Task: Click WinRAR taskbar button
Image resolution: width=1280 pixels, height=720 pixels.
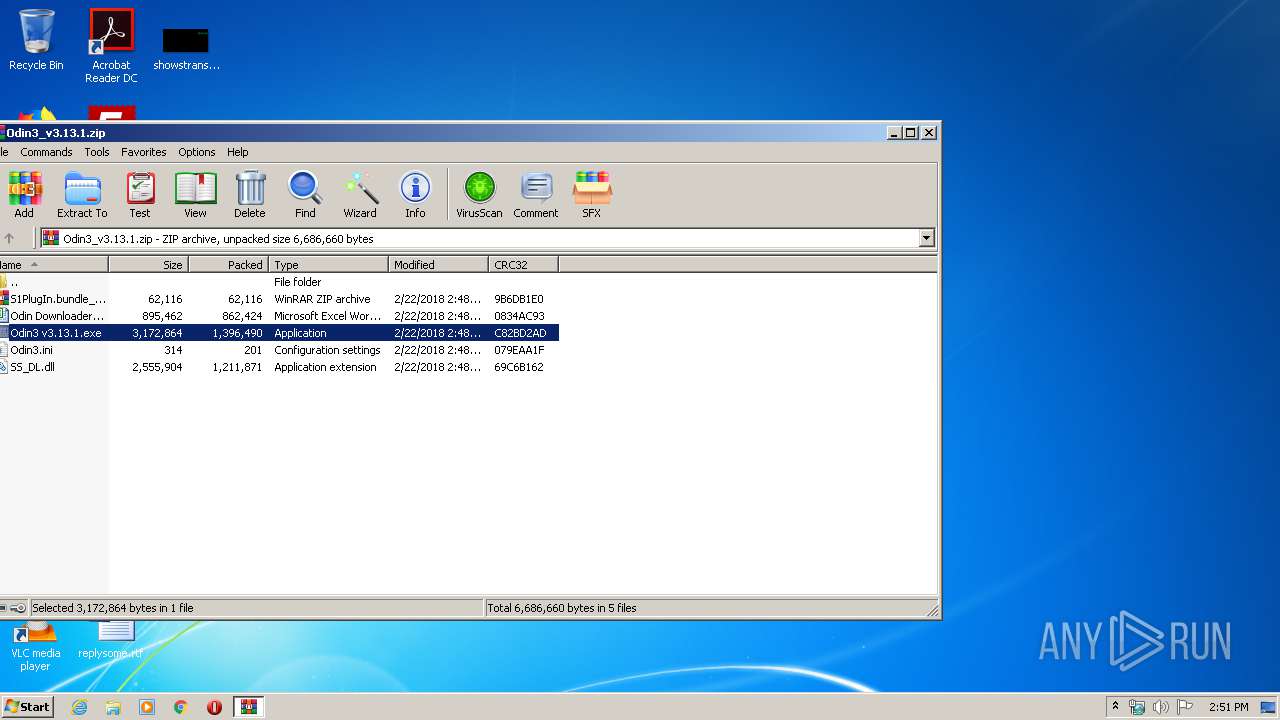Action: tap(248, 707)
